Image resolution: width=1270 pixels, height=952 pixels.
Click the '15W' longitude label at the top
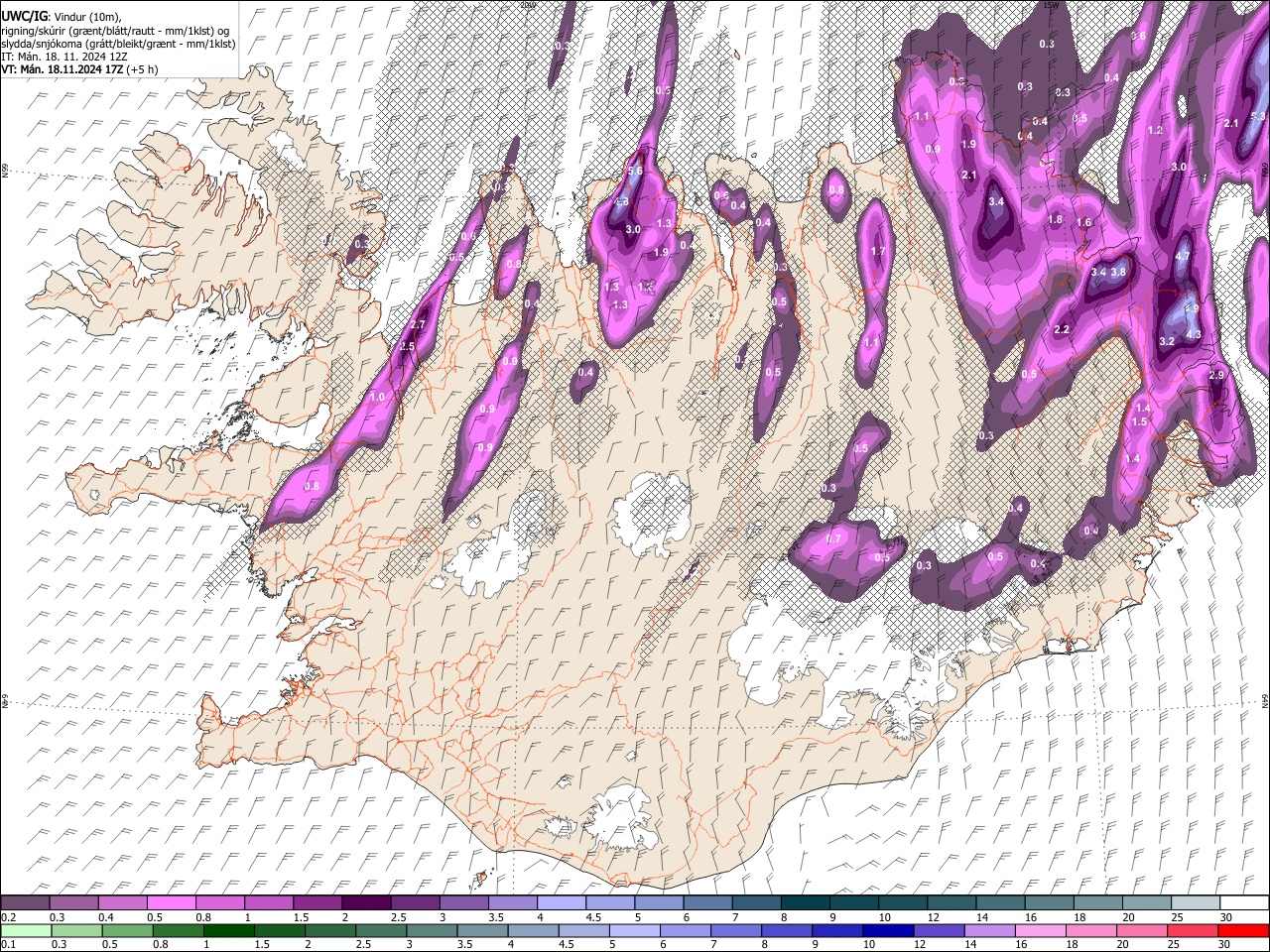pos(1052,5)
